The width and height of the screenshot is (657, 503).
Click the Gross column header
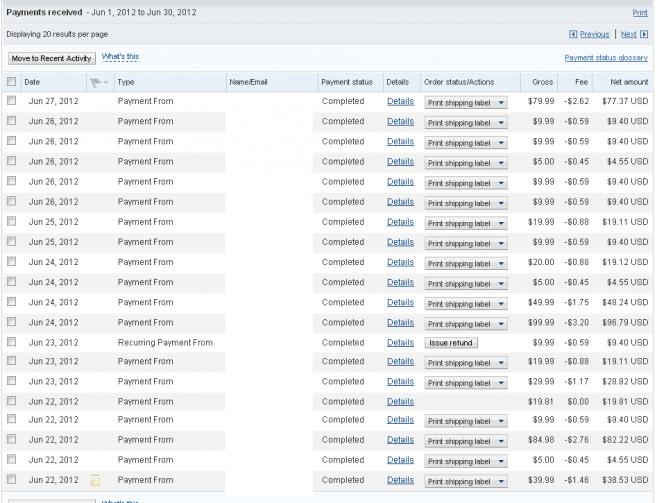pyautogui.click(x=543, y=82)
